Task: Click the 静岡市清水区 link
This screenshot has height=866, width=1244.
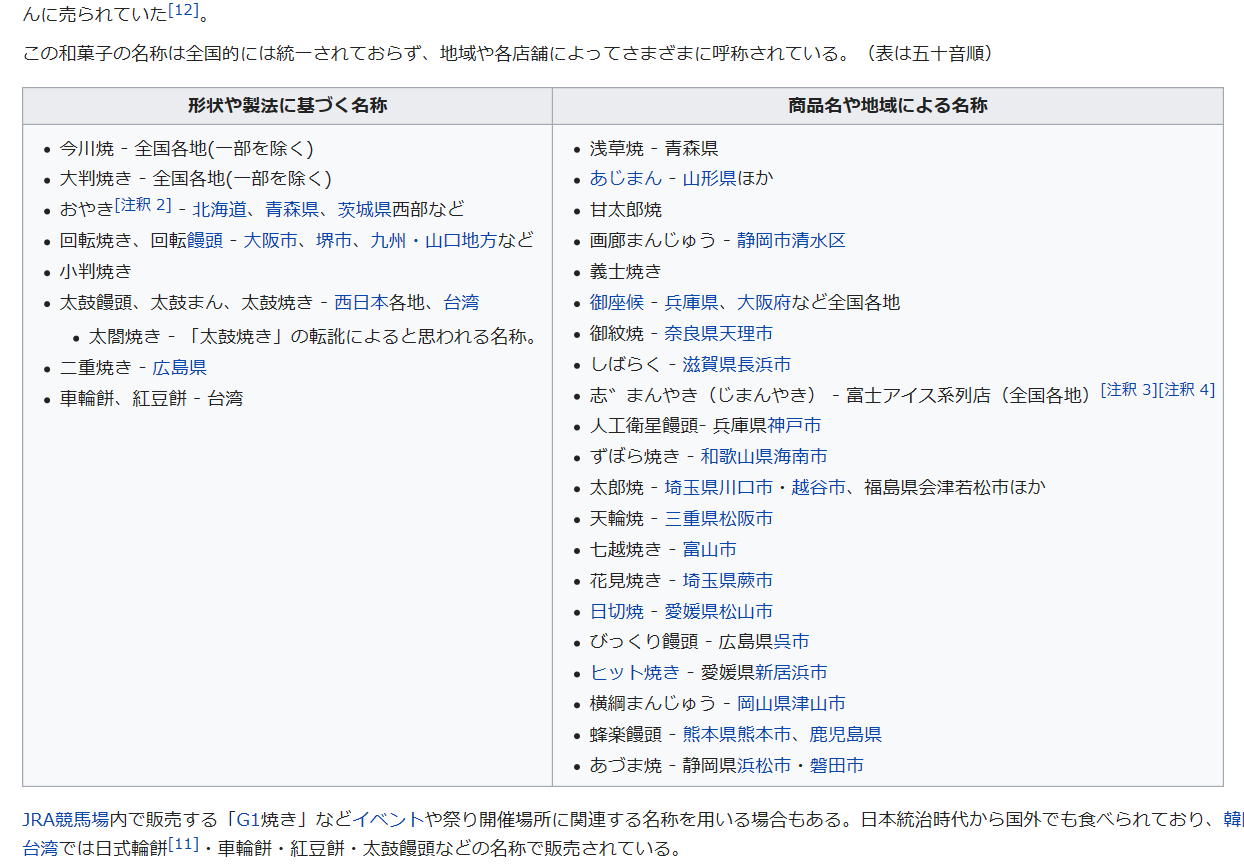Action: click(x=791, y=241)
